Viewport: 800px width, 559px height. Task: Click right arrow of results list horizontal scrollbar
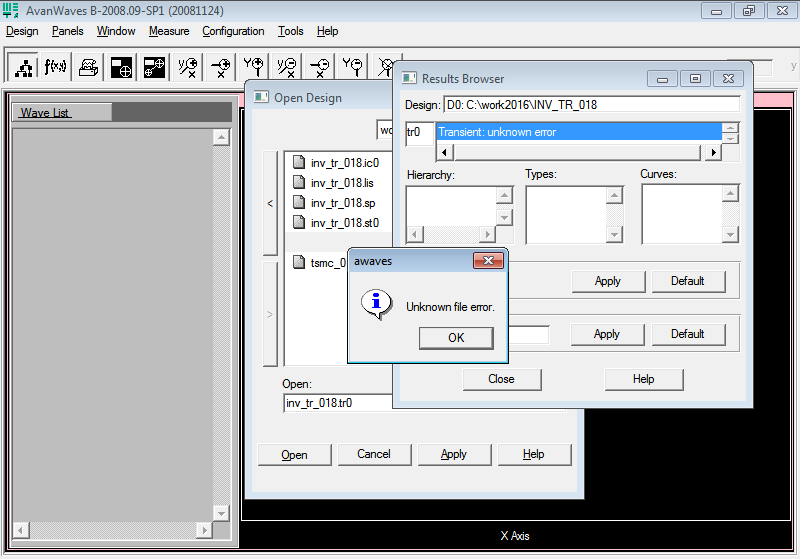(x=713, y=152)
